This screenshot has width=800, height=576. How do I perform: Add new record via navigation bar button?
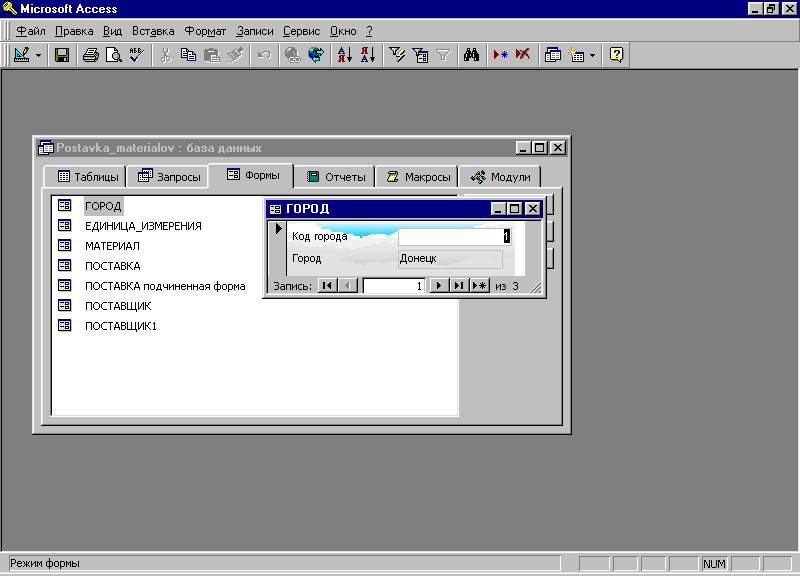pos(480,286)
